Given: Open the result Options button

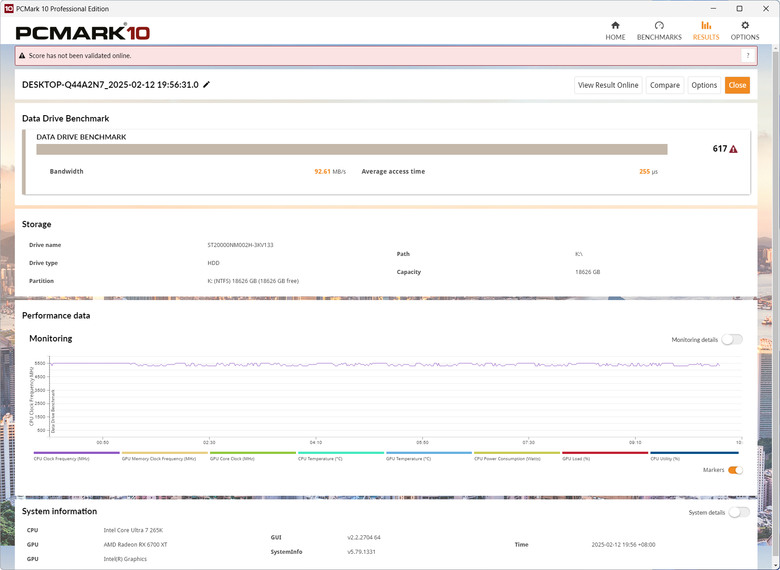Looking at the screenshot, I should (x=704, y=85).
